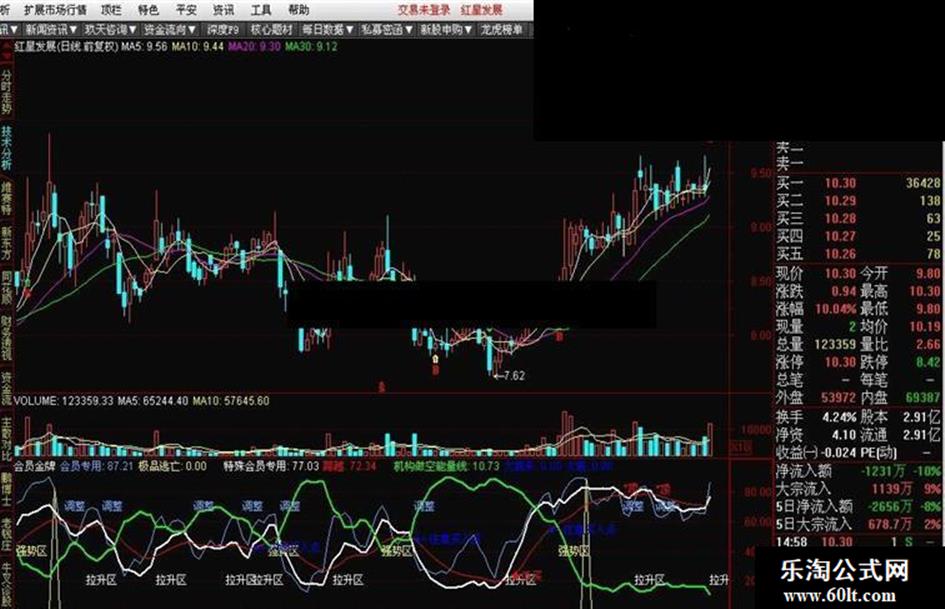Open the 资讯 menu
This screenshot has width=945, height=609.
point(223,10)
